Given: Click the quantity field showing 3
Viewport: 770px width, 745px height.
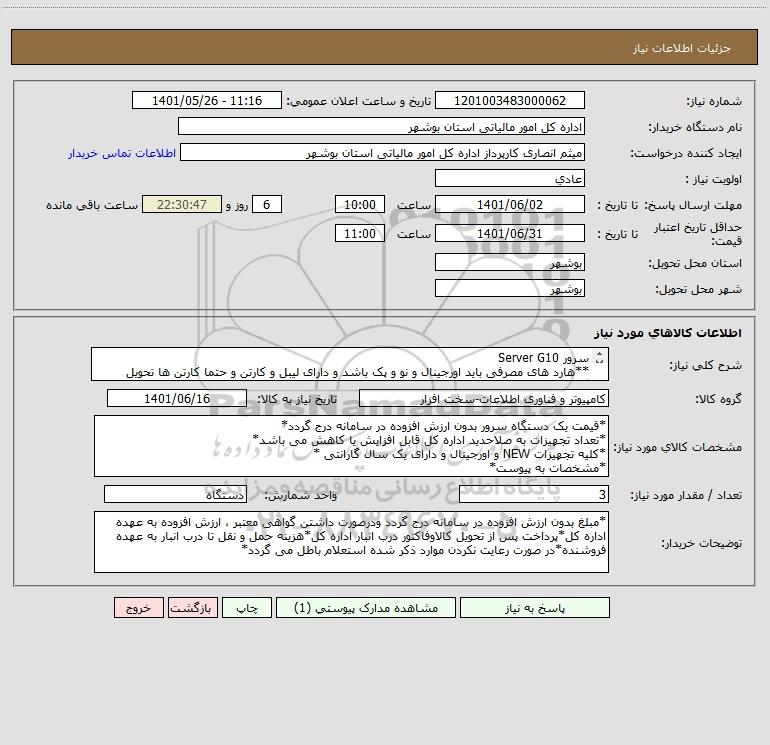Looking at the screenshot, I should pos(534,495).
